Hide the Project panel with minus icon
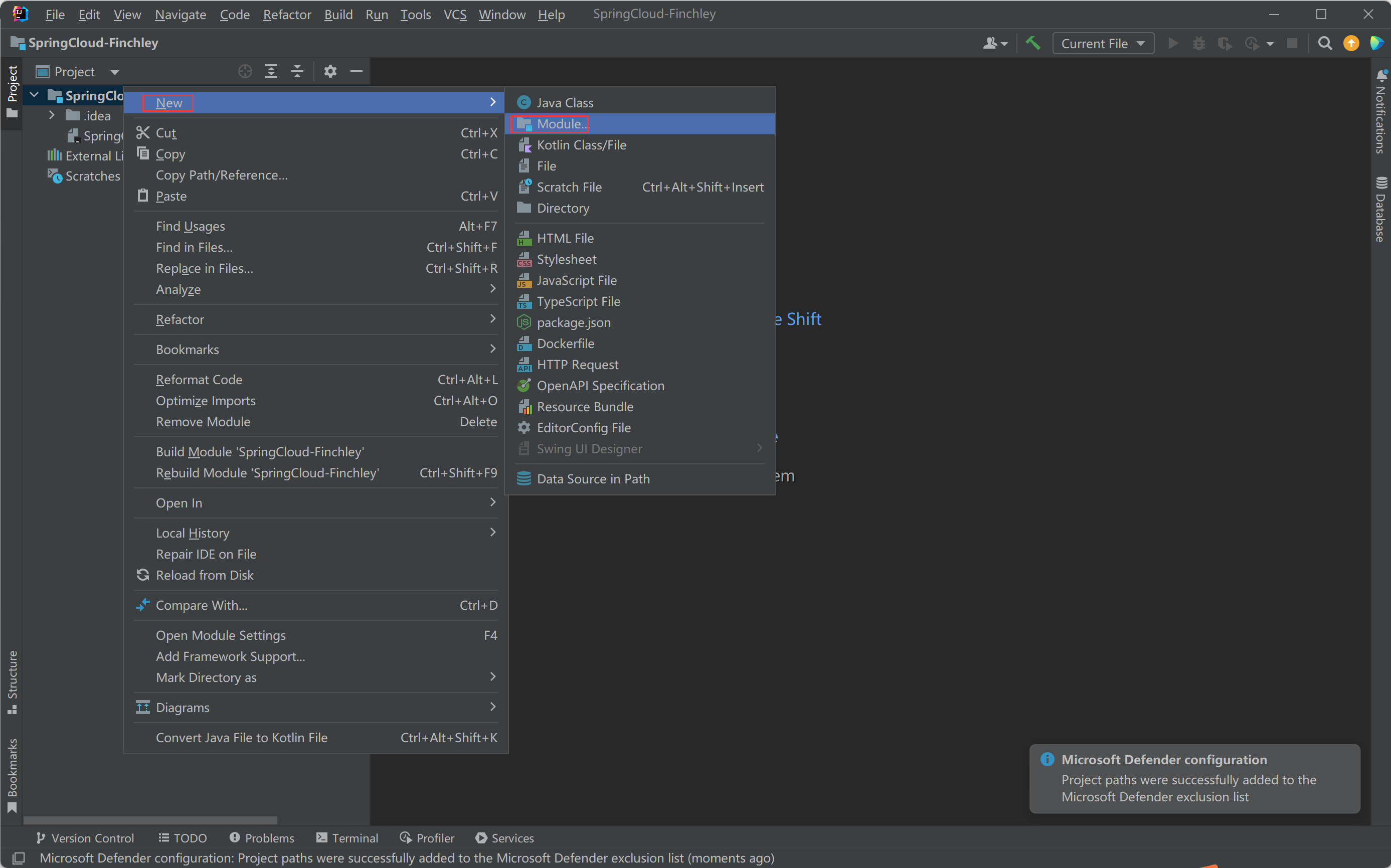Image resolution: width=1391 pixels, height=868 pixels. click(x=357, y=71)
